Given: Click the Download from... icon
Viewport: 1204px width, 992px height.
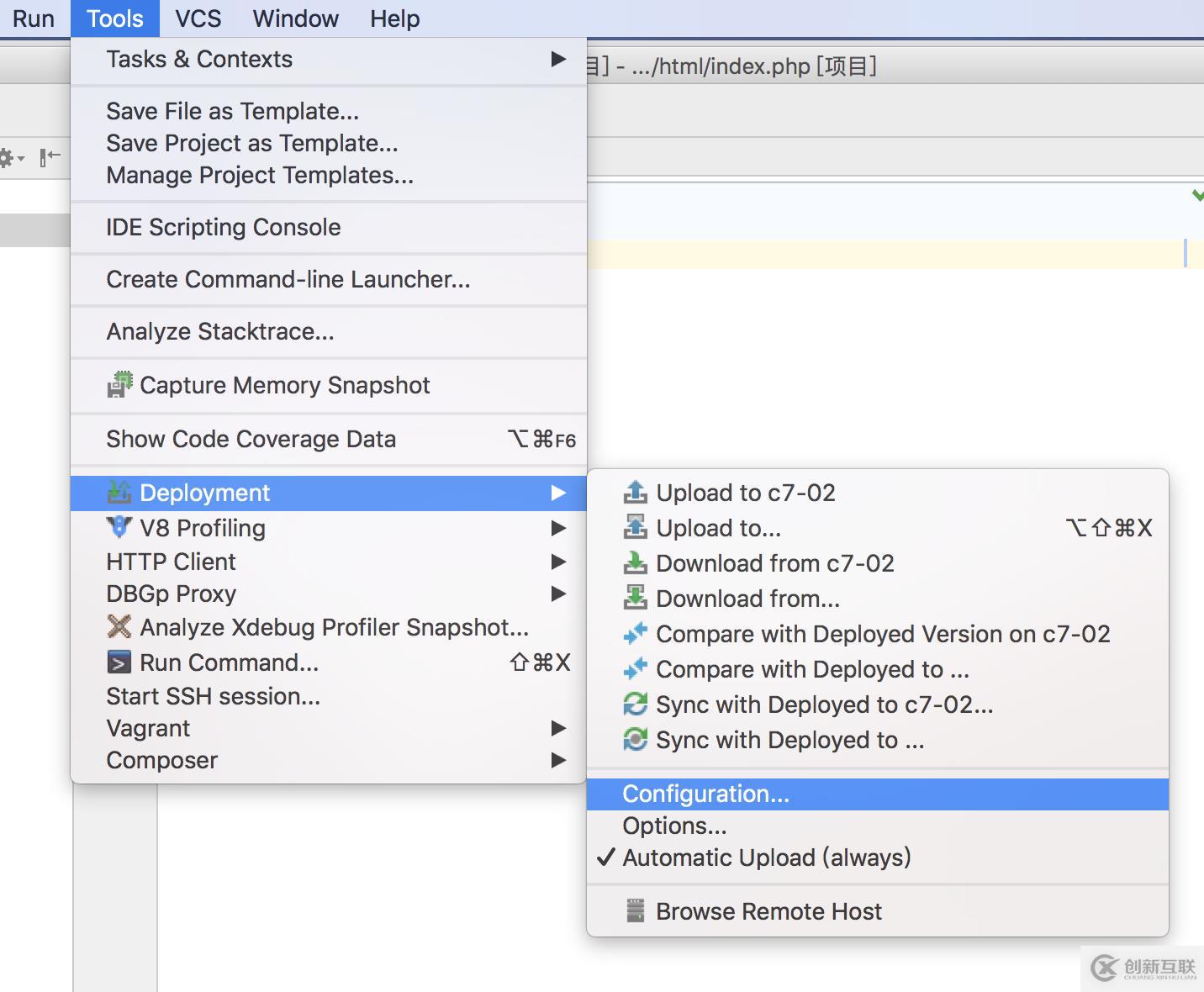Looking at the screenshot, I should pos(636,598).
